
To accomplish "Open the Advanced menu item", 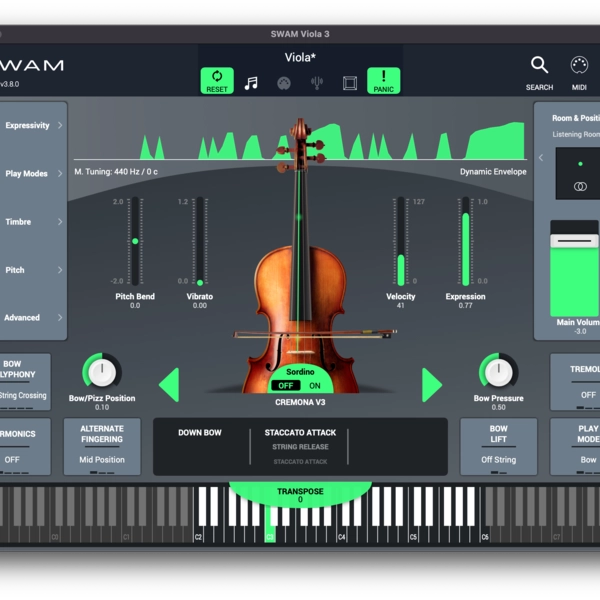I will click(x=33, y=318).
